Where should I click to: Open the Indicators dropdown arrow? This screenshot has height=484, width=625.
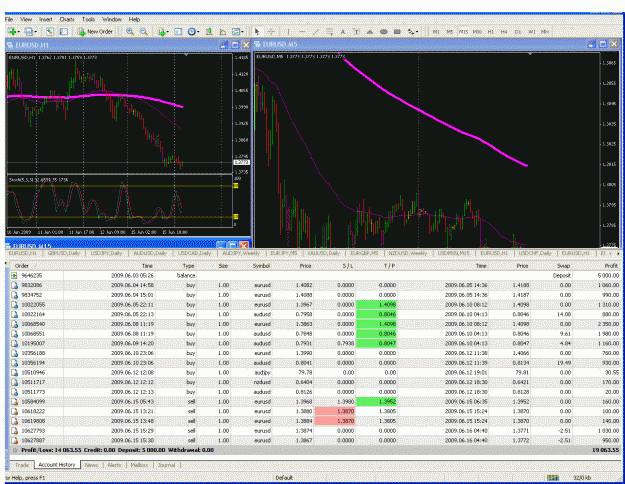click(167, 32)
